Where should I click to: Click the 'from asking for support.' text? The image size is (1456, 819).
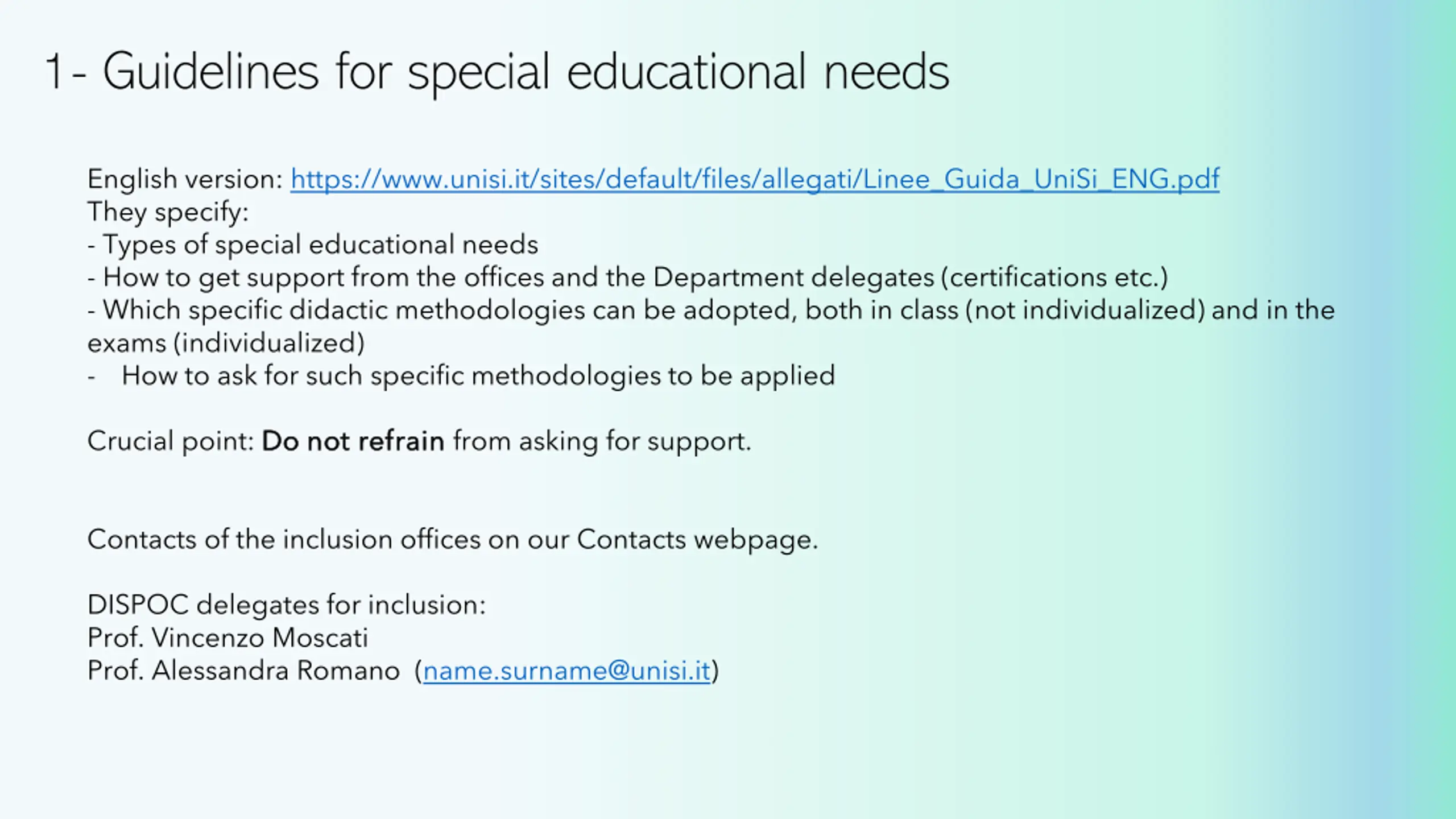point(602,441)
